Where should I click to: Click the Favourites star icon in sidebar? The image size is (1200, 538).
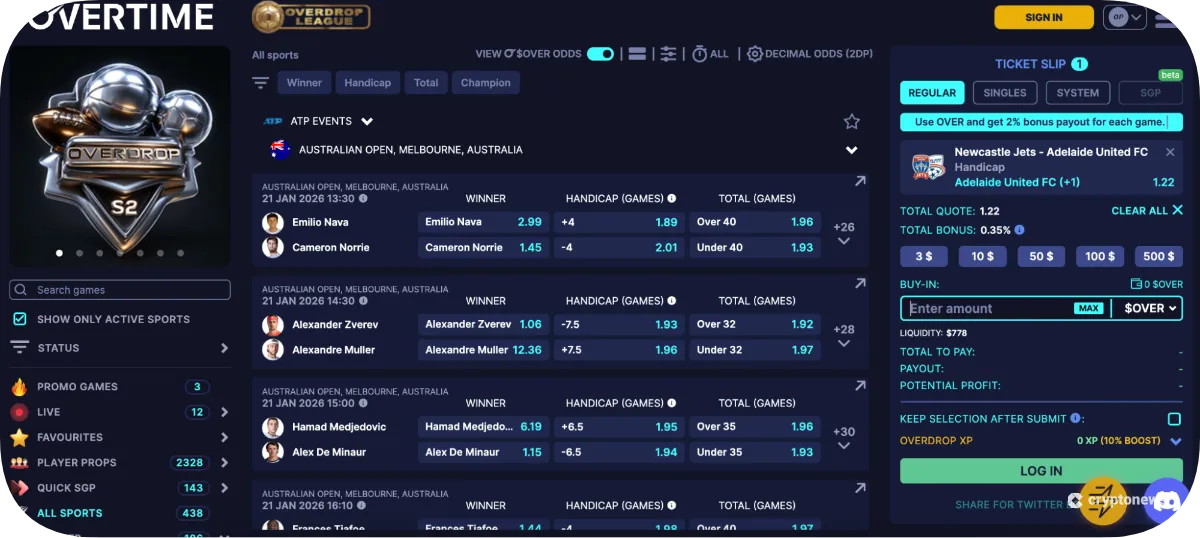coord(19,437)
